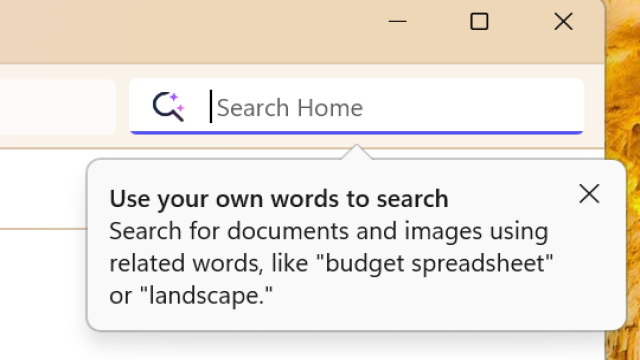Focus the Search Home text field
Viewport: 640px width, 360px height.
pos(356,106)
